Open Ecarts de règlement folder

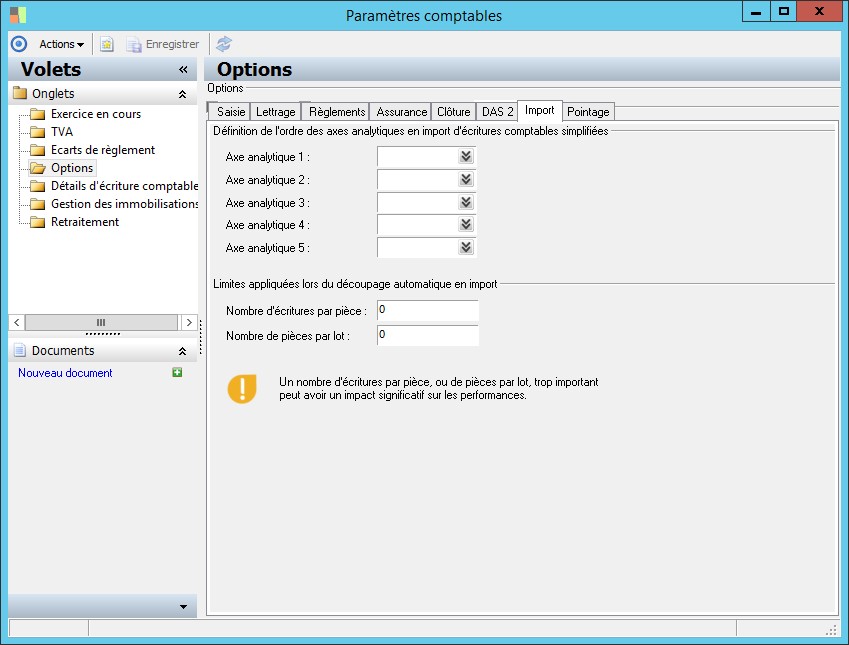tap(103, 150)
